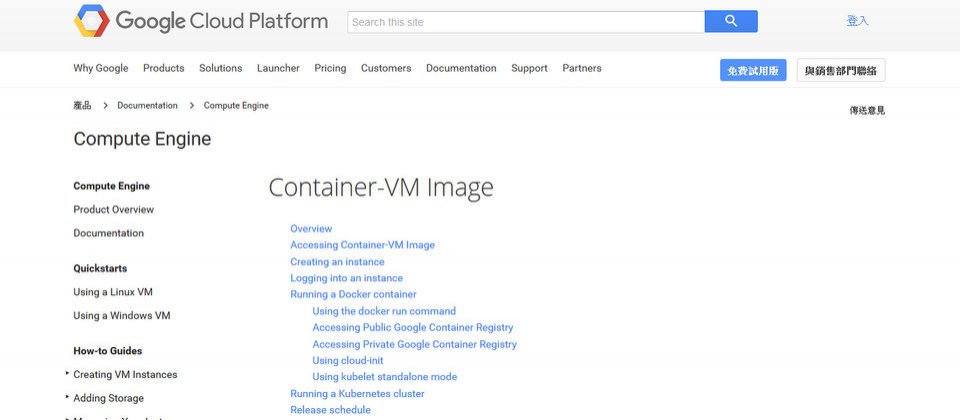Click the send feedback link

[867, 111]
